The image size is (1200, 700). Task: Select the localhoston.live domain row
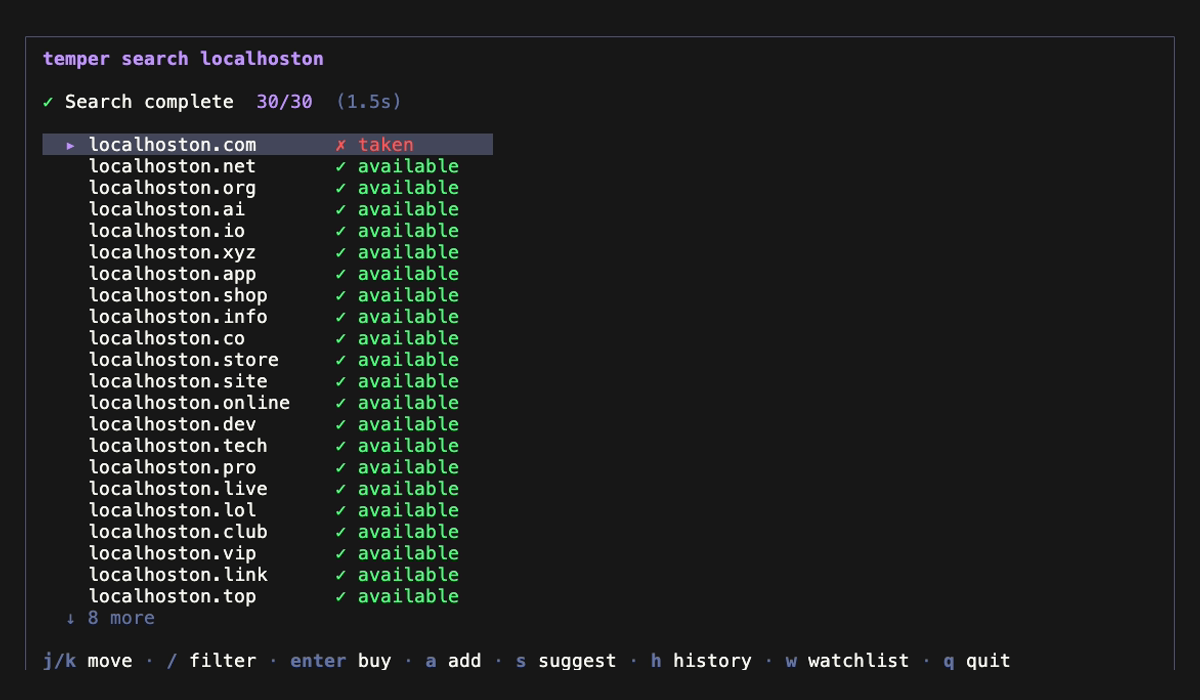coord(267,489)
